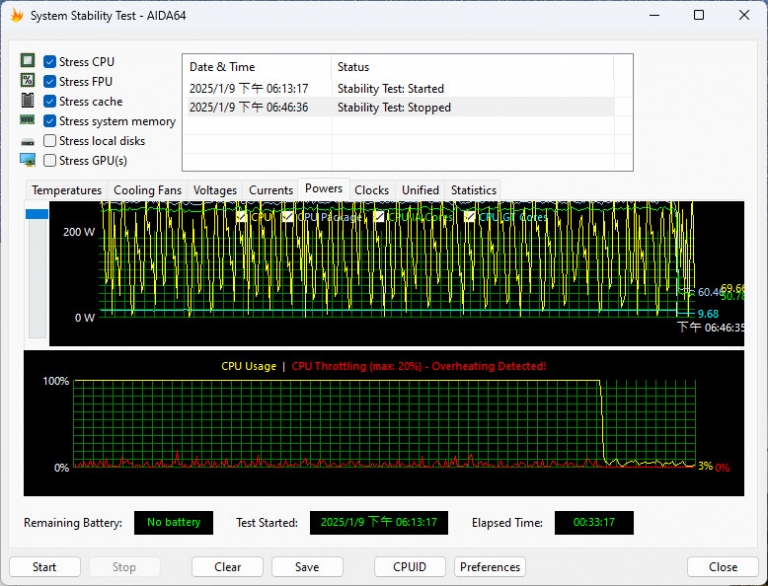Click the Date & Time column header

click(258, 67)
